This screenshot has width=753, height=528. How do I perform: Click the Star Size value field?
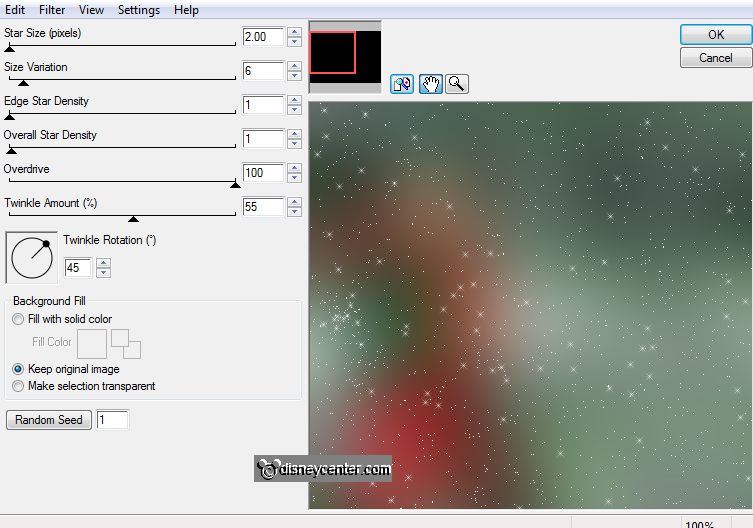coord(263,37)
